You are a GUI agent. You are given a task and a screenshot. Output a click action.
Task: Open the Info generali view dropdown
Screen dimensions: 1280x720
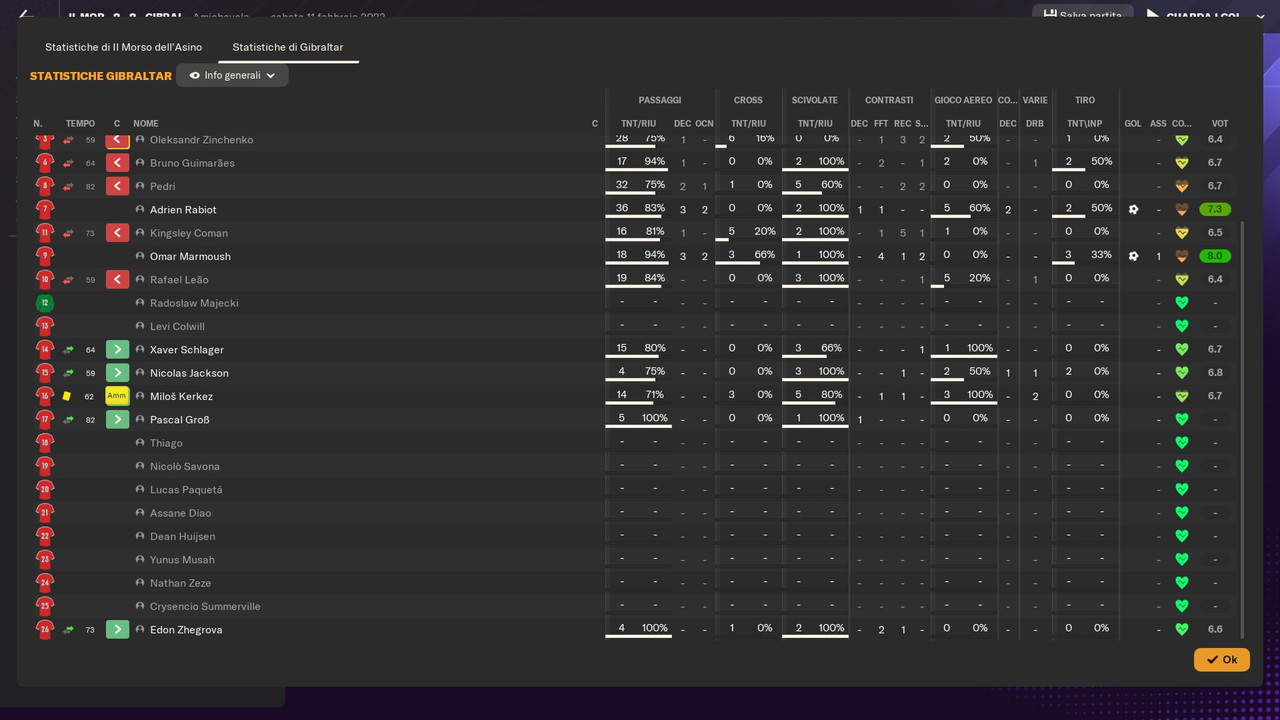pos(232,75)
